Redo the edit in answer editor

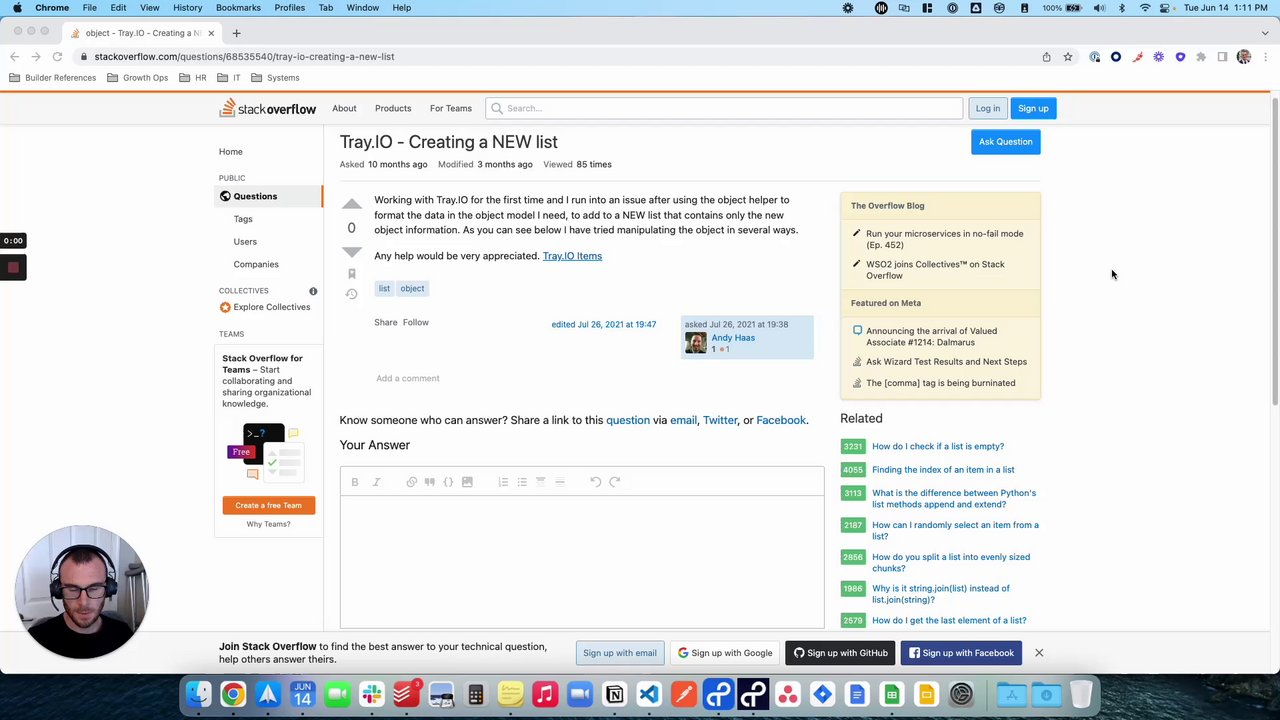point(614,482)
